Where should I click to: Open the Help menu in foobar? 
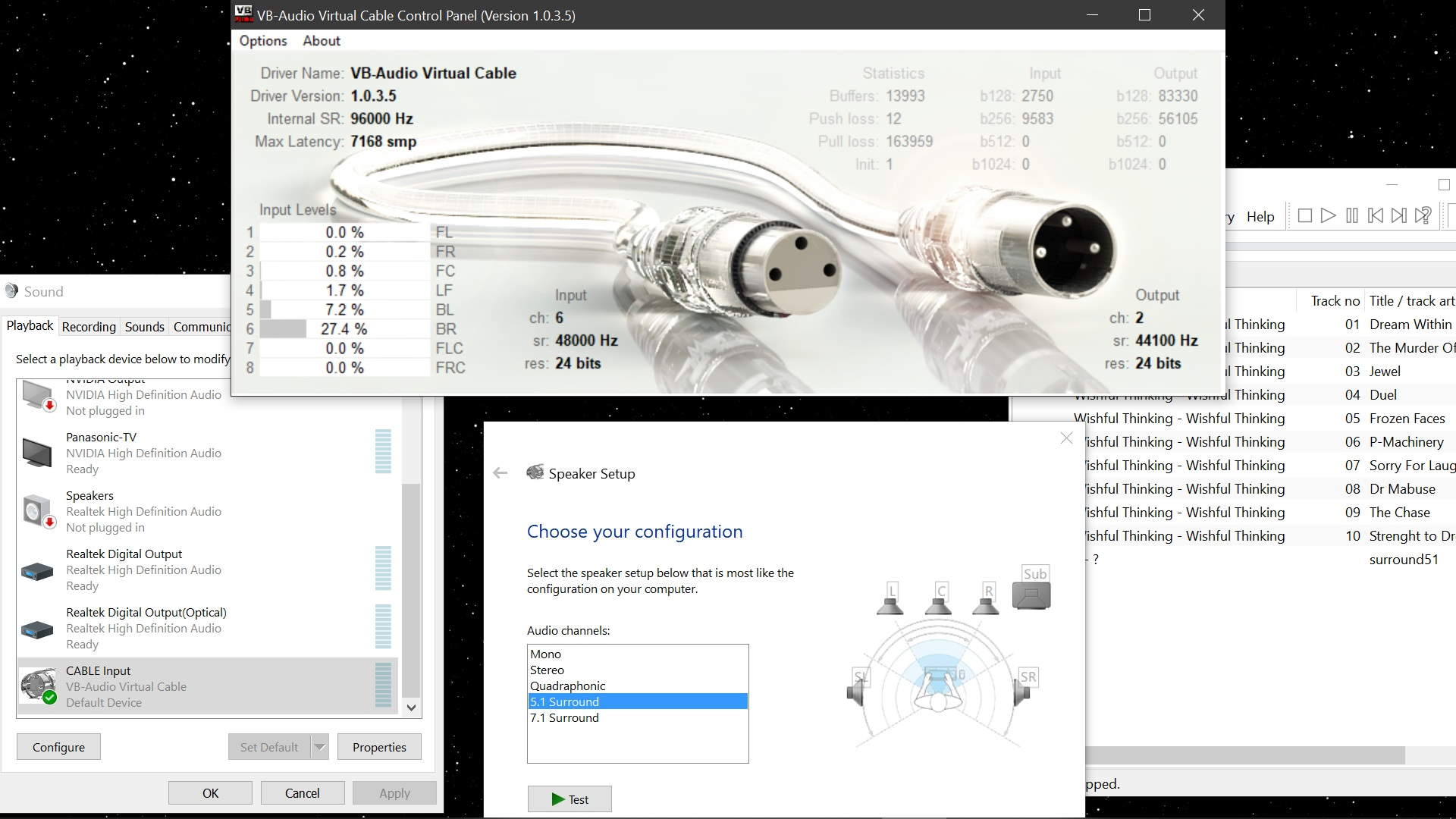[x=1260, y=217]
